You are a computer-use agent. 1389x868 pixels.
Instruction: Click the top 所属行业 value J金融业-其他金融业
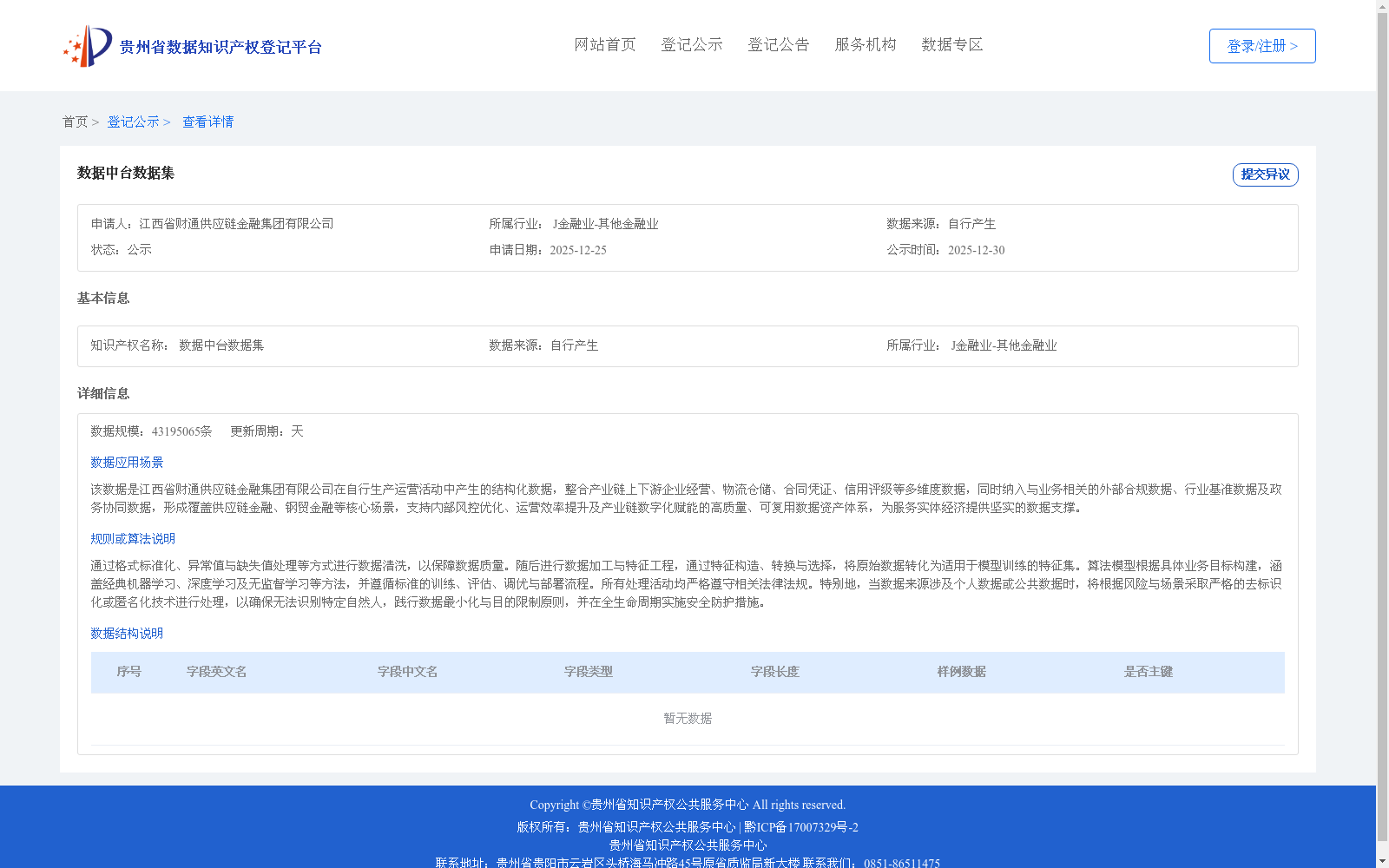coord(605,224)
